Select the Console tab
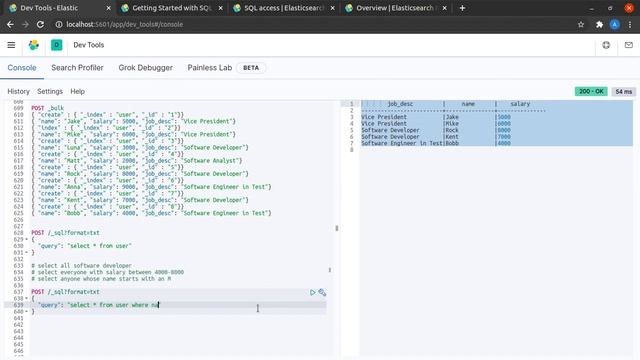640x360 pixels. (x=22, y=68)
